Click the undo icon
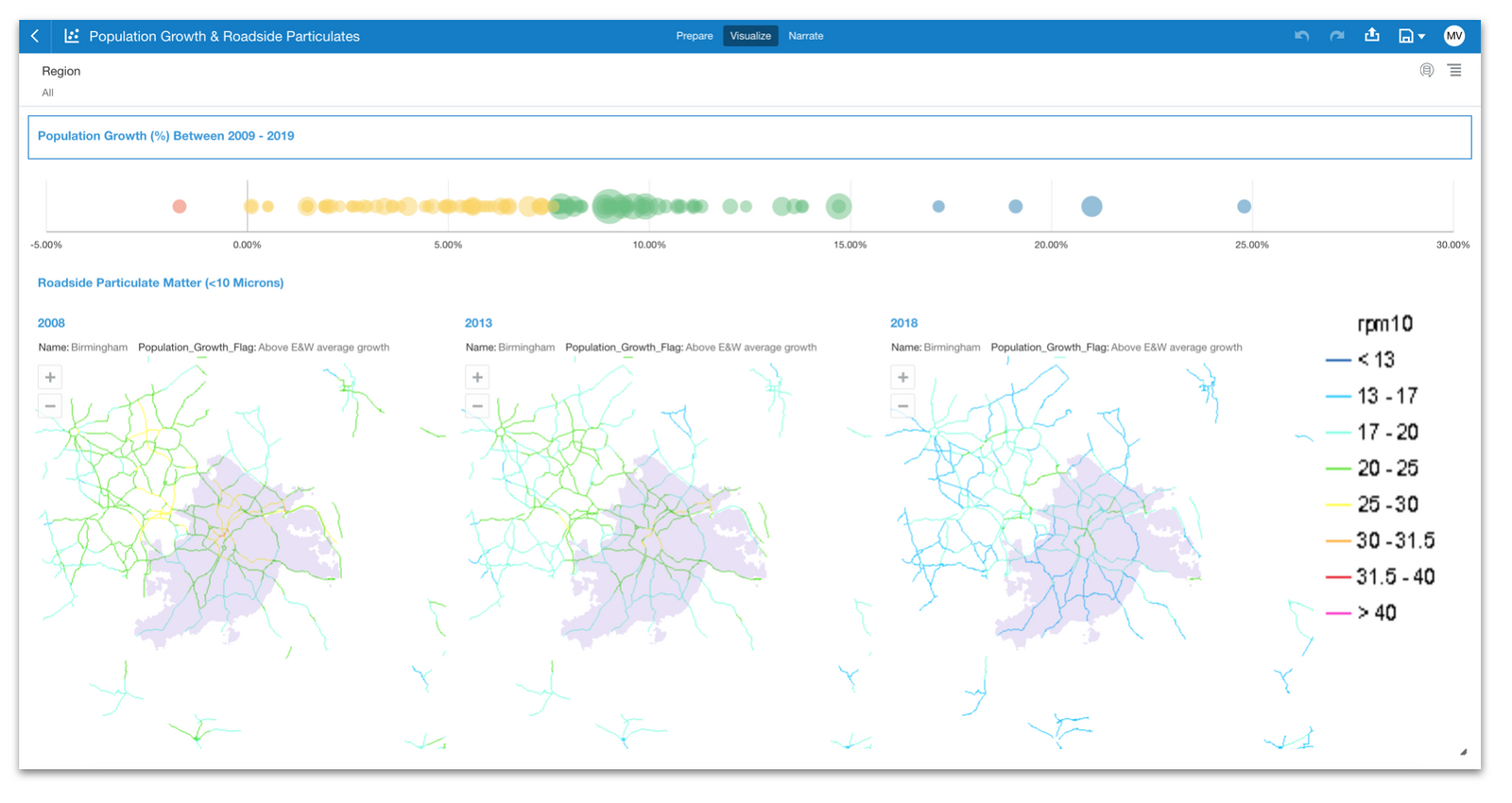Viewport: 1512px width, 803px height. coord(1301,36)
